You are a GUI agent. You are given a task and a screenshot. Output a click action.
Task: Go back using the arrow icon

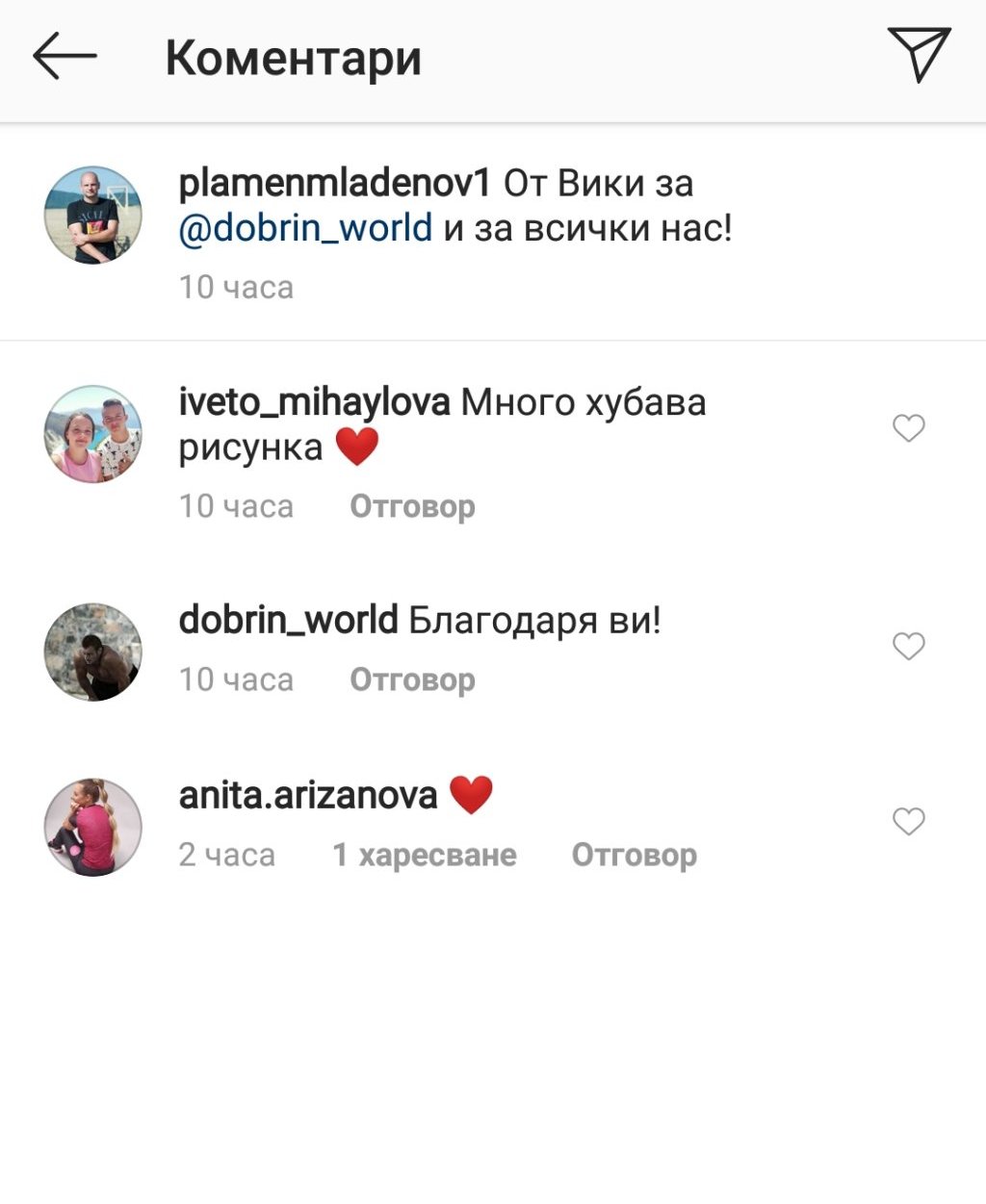point(65,57)
